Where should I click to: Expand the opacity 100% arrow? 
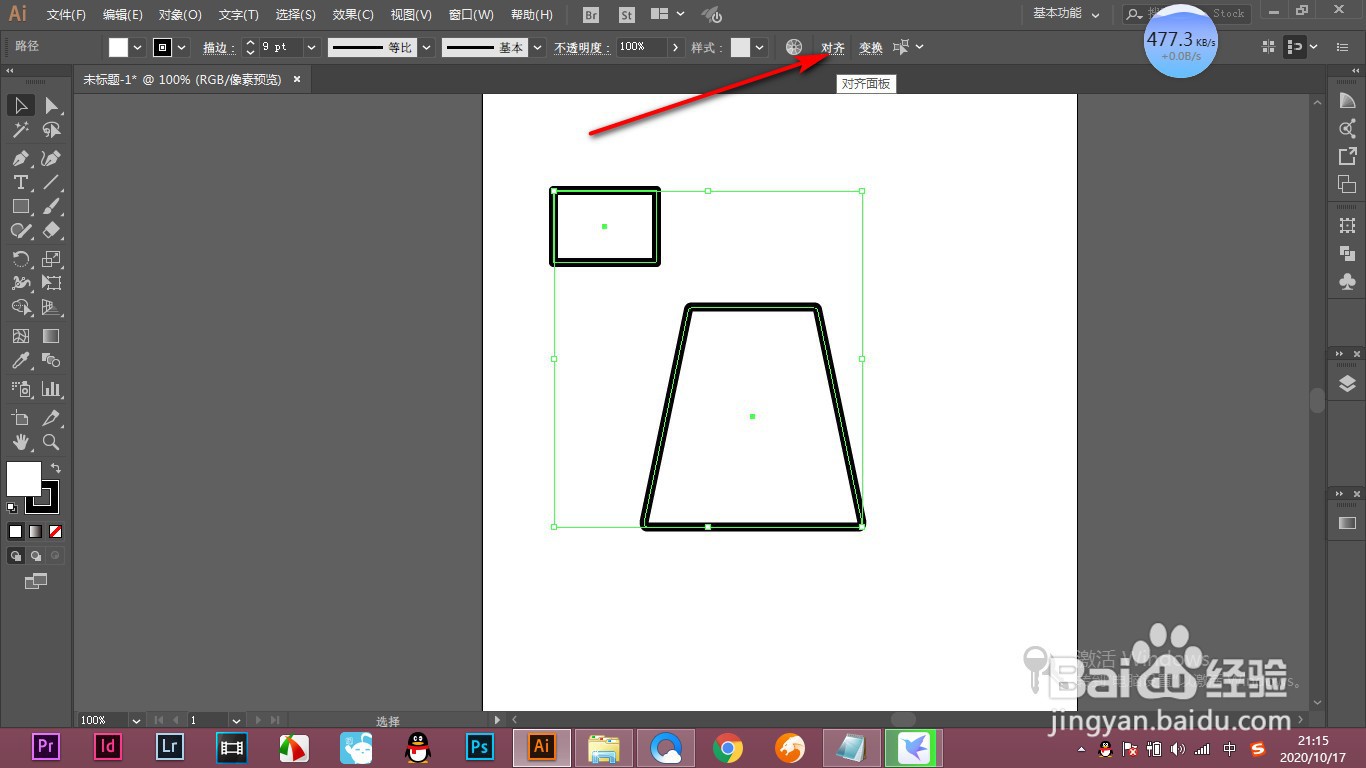click(676, 47)
